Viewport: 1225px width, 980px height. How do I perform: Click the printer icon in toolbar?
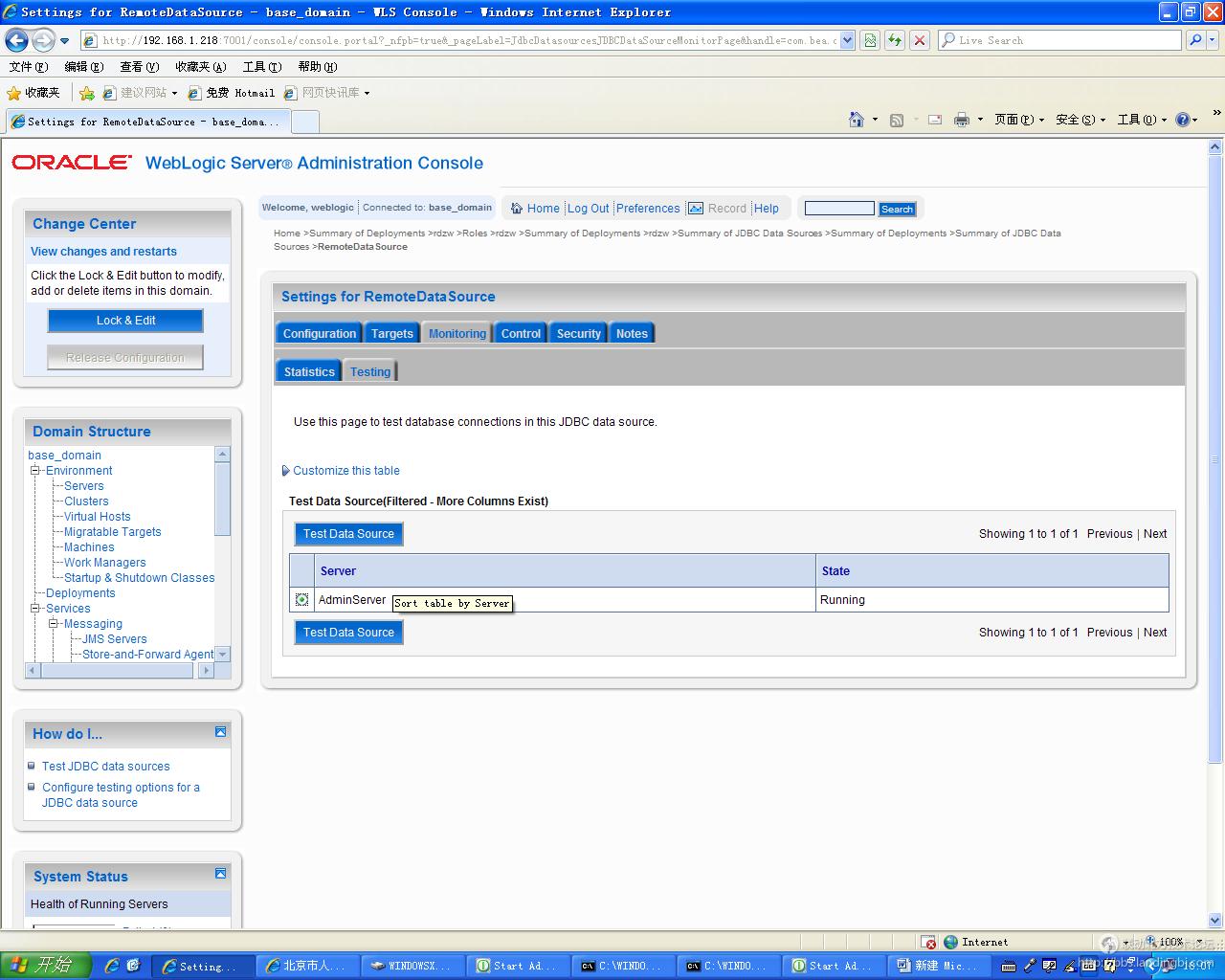961,120
